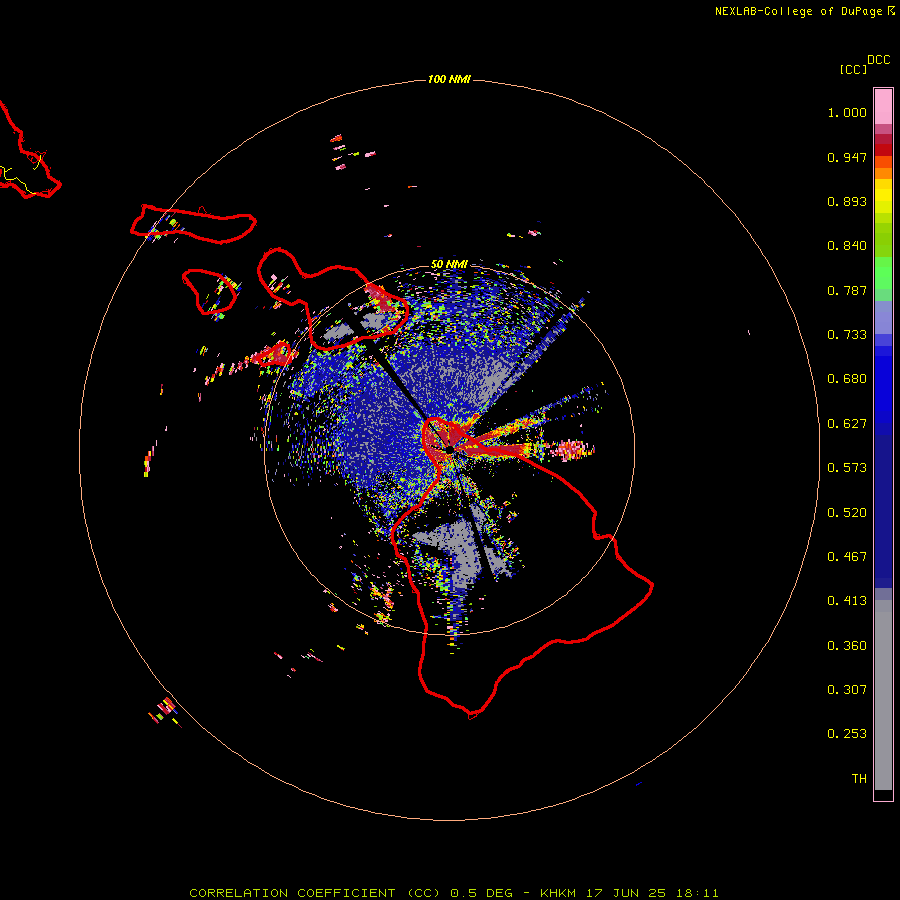
Task: Click the TH threshold label
Action: 859,779
